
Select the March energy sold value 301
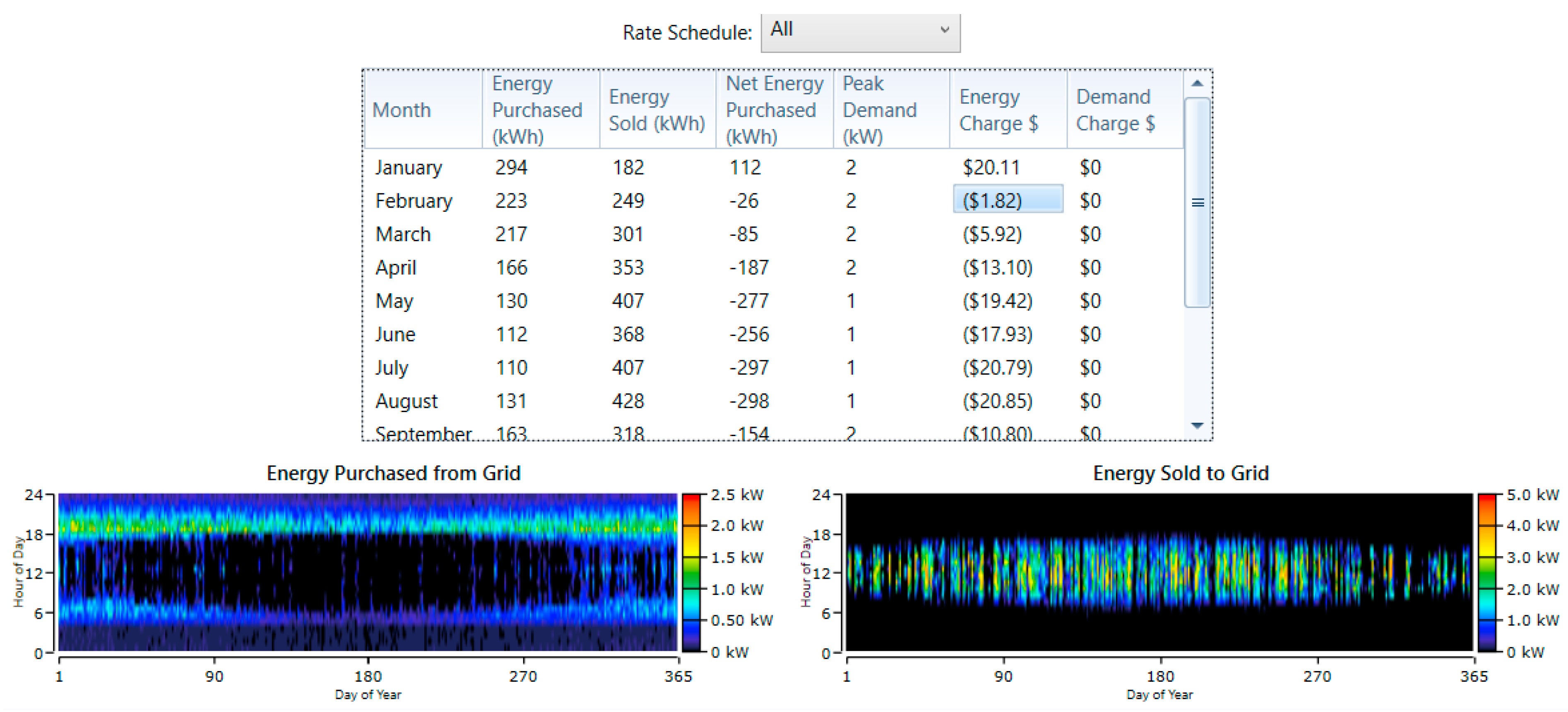(x=628, y=234)
